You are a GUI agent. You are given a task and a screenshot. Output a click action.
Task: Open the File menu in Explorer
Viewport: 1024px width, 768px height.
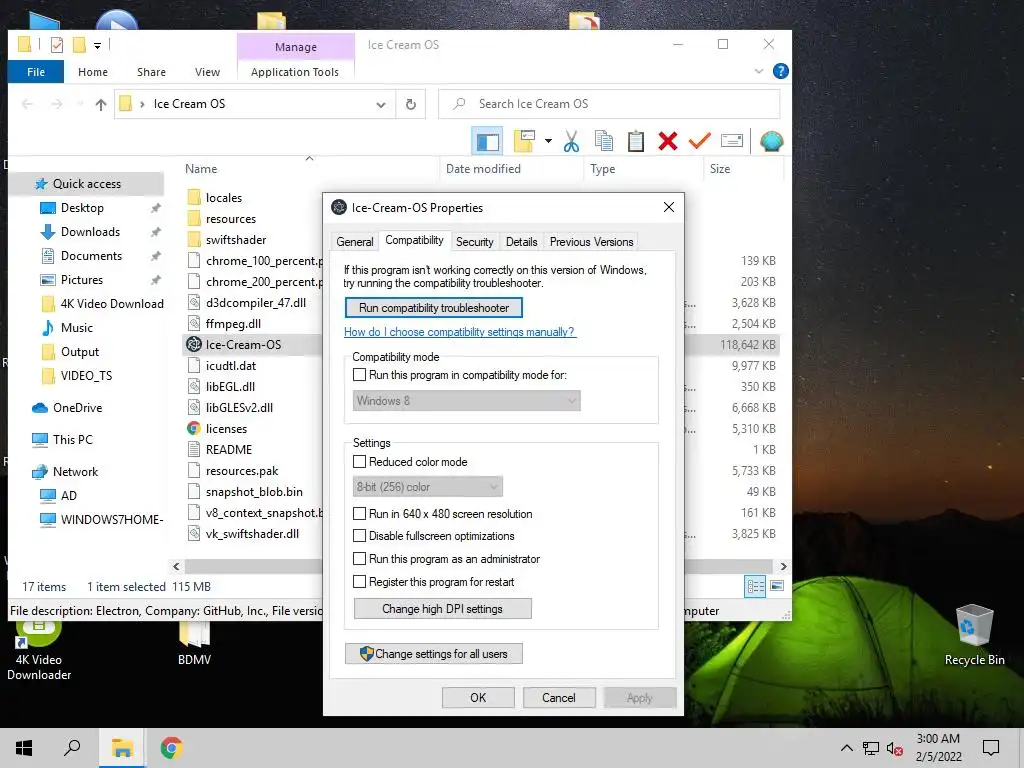pyautogui.click(x=36, y=72)
